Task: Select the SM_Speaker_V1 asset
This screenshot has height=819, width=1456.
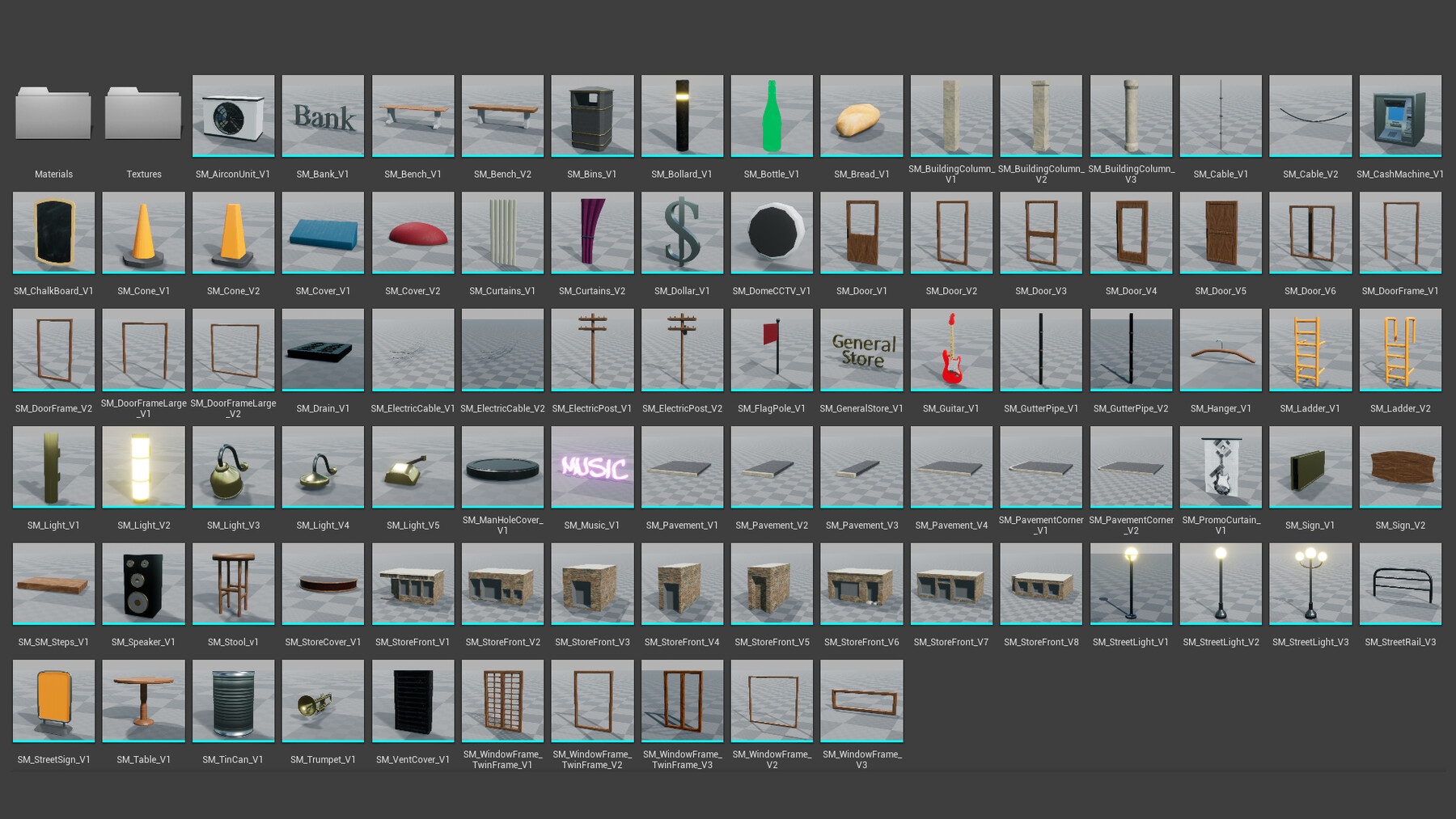Action: tap(143, 584)
